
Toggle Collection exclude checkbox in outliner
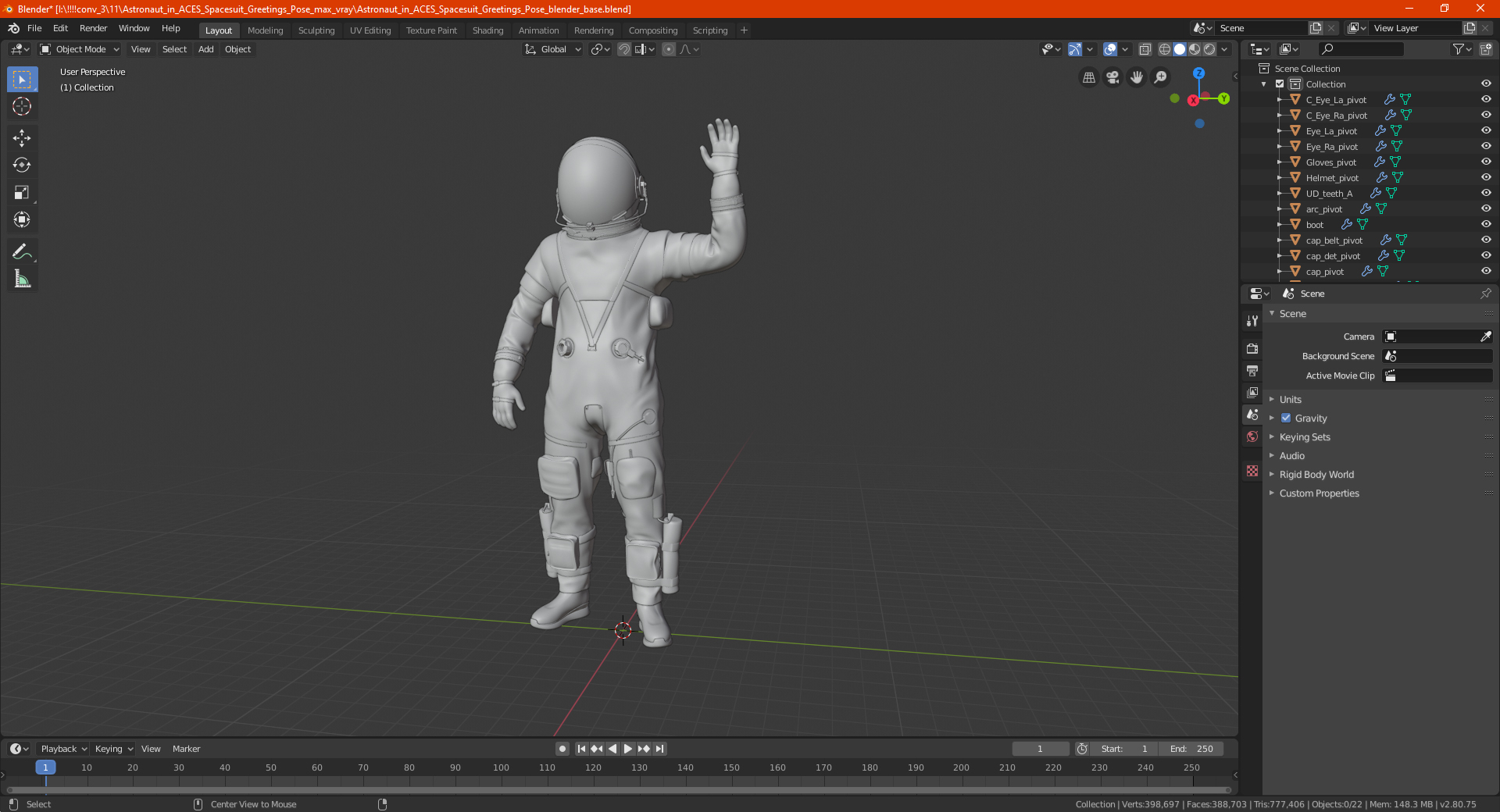click(x=1280, y=84)
